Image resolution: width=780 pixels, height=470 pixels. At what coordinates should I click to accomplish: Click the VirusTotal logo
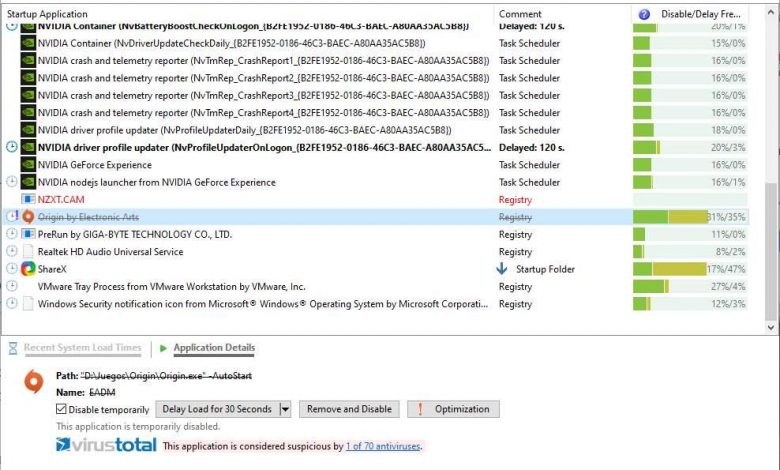coord(106,445)
